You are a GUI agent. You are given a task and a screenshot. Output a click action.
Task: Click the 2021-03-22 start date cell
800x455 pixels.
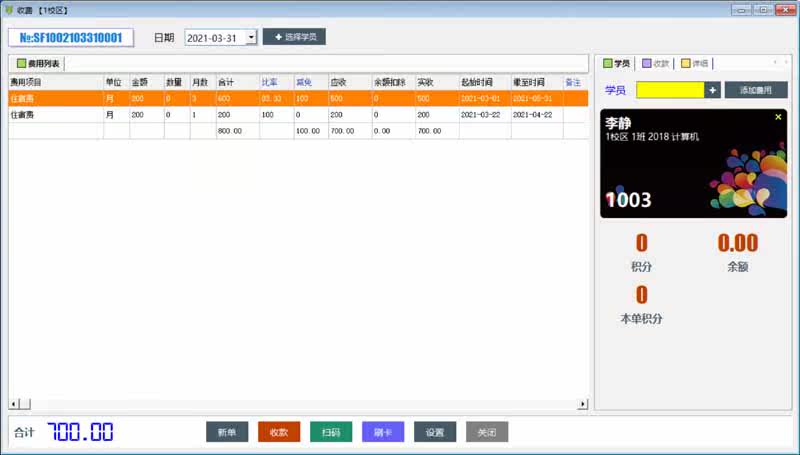[x=485, y=115]
